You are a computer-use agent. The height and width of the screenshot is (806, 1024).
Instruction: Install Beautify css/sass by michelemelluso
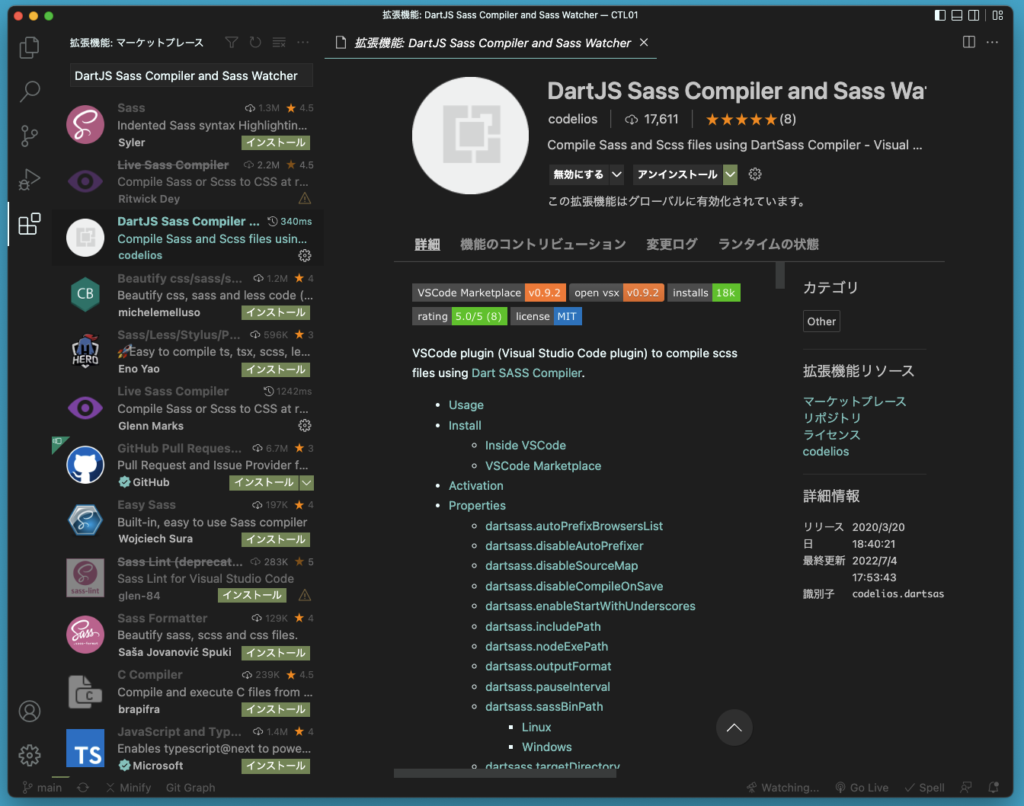pyautogui.click(x=276, y=312)
